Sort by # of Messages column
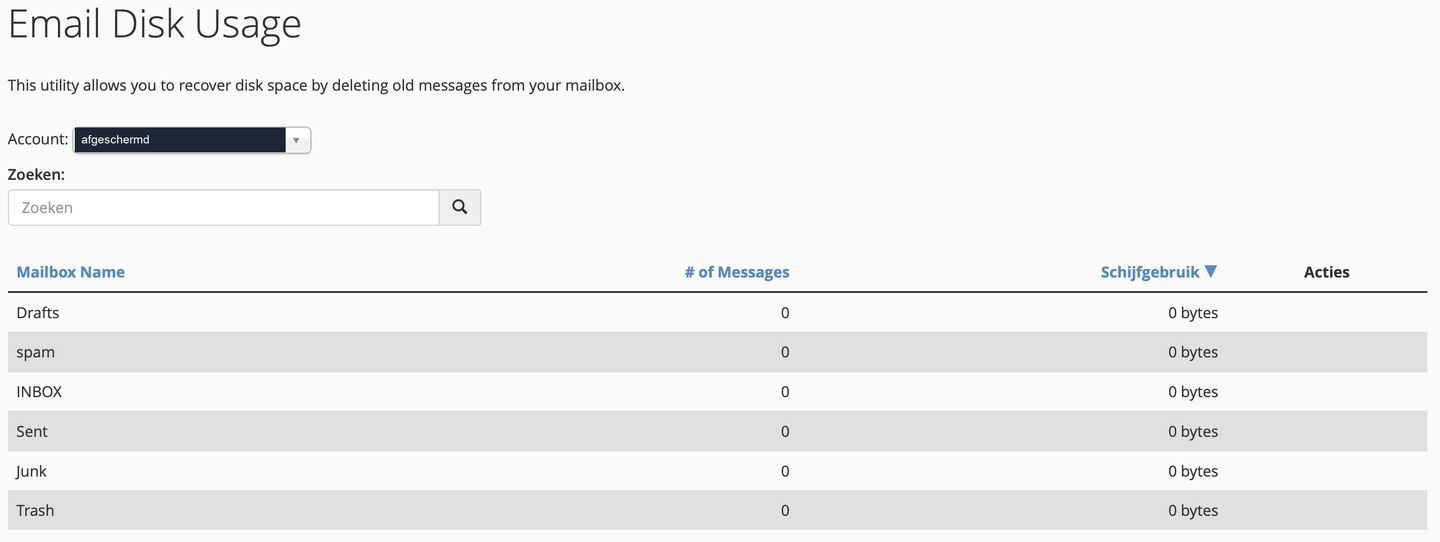 click(x=737, y=272)
